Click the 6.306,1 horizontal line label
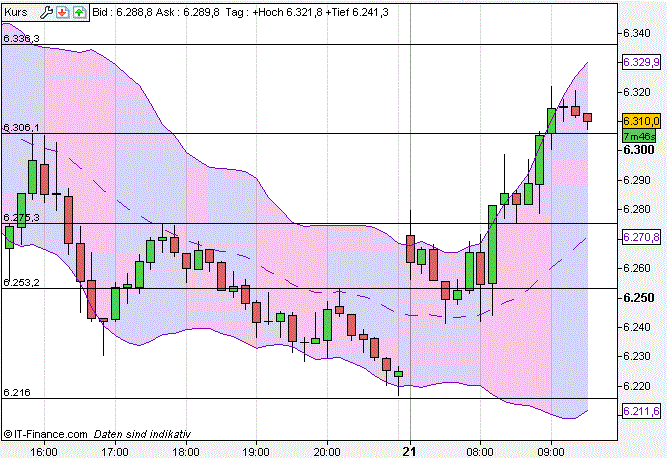The width and height of the screenshot is (668, 458). click(x=21, y=127)
